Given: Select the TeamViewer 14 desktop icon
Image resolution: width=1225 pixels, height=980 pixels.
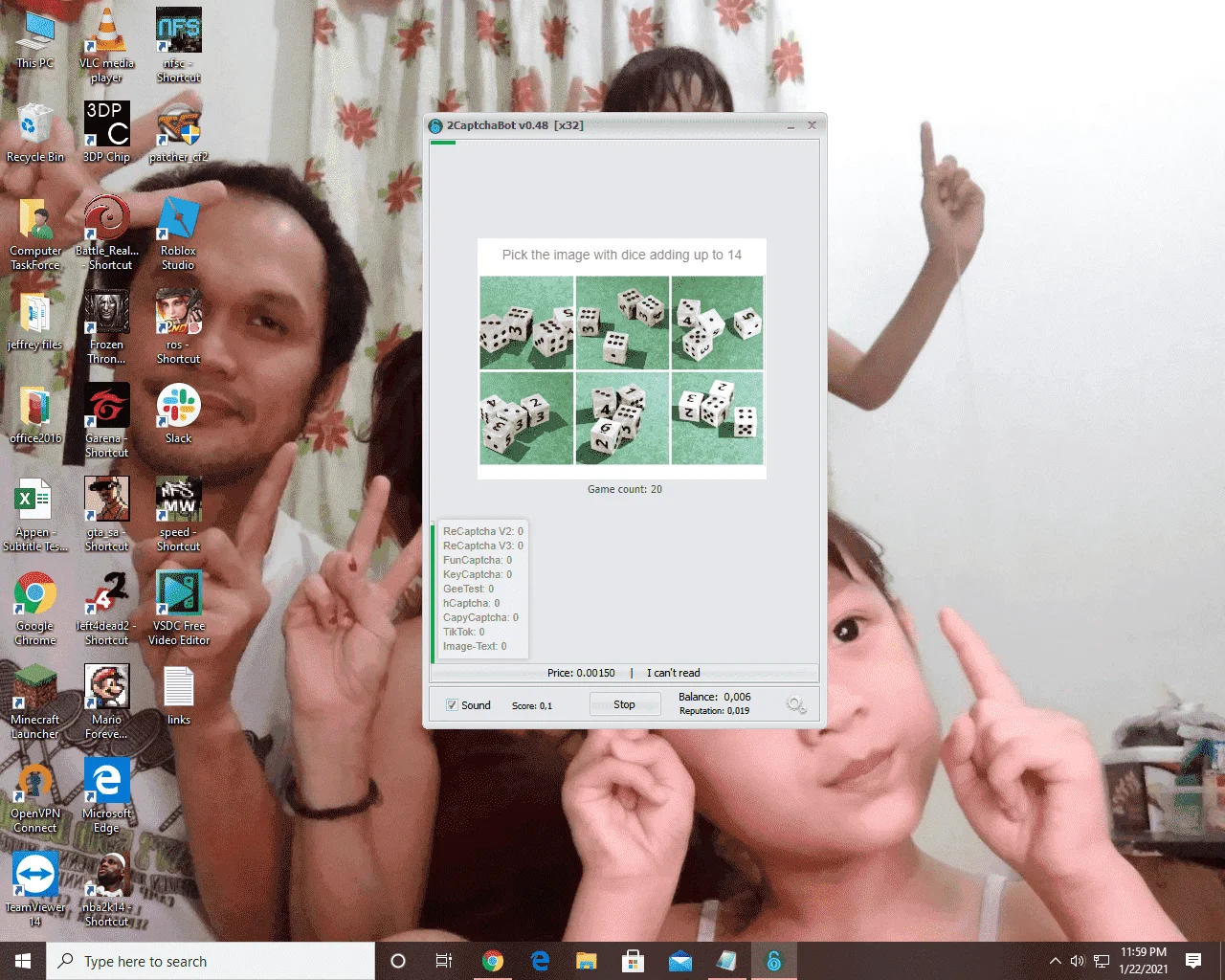Looking at the screenshot, I should pos(35,890).
